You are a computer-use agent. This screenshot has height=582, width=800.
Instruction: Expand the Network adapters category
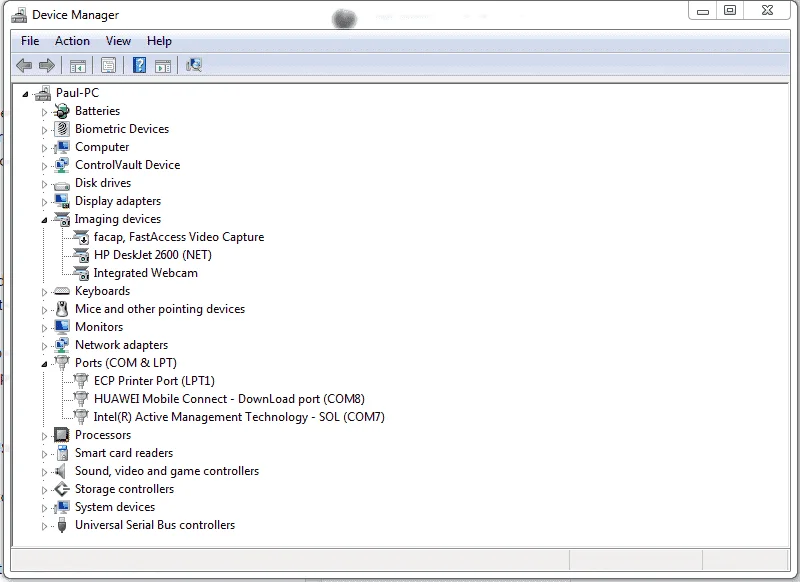click(x=44, y=346)
